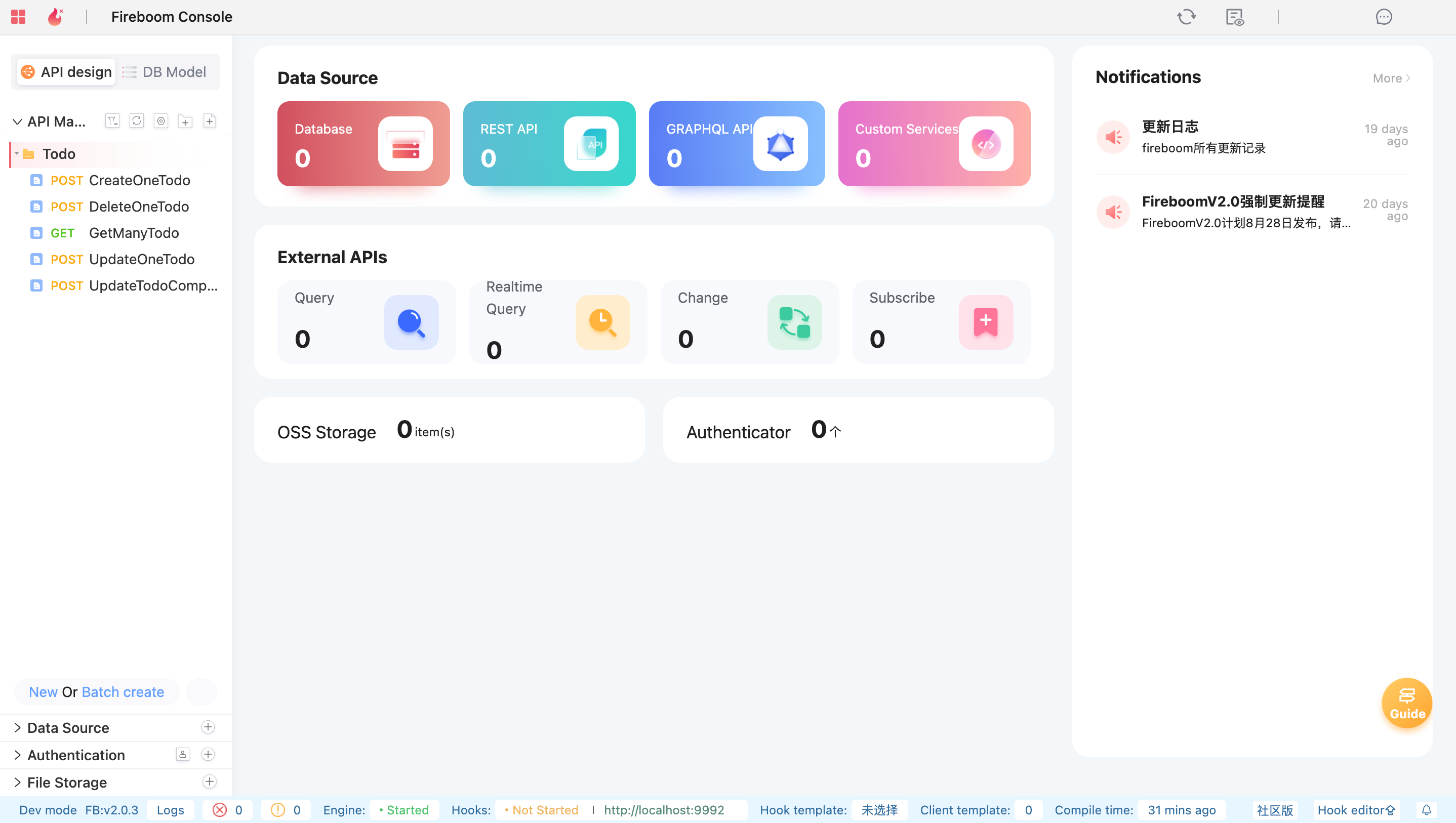Expand the Data Source section
Screen dimensions: 1456x823
click(x=17, y=727)
